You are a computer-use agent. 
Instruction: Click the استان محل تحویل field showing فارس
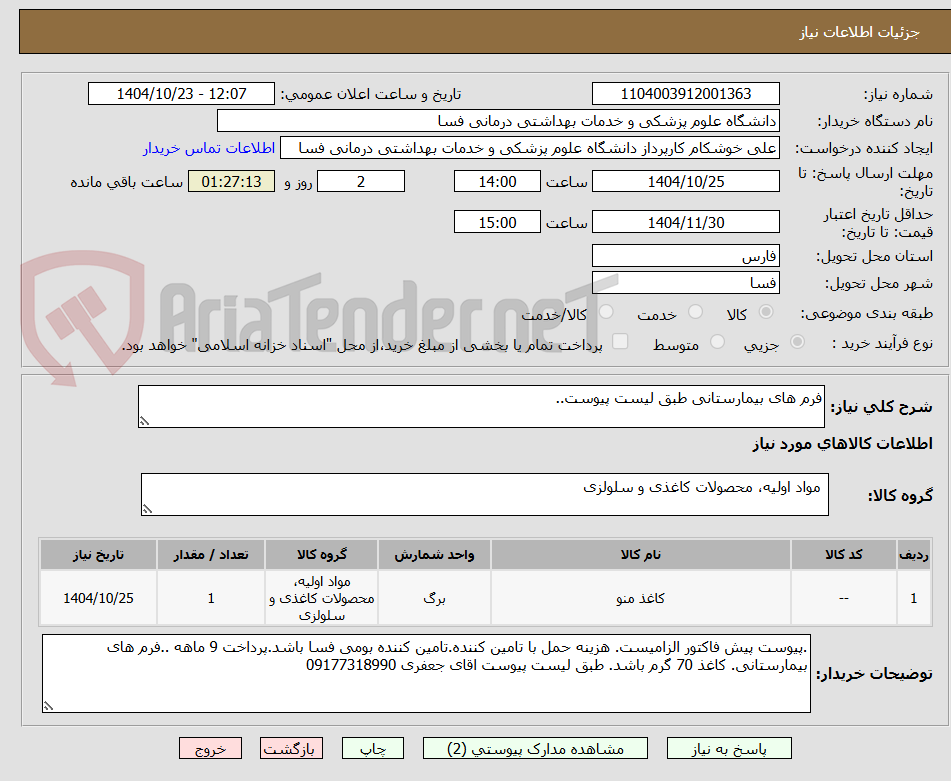[x=686, y=255]
